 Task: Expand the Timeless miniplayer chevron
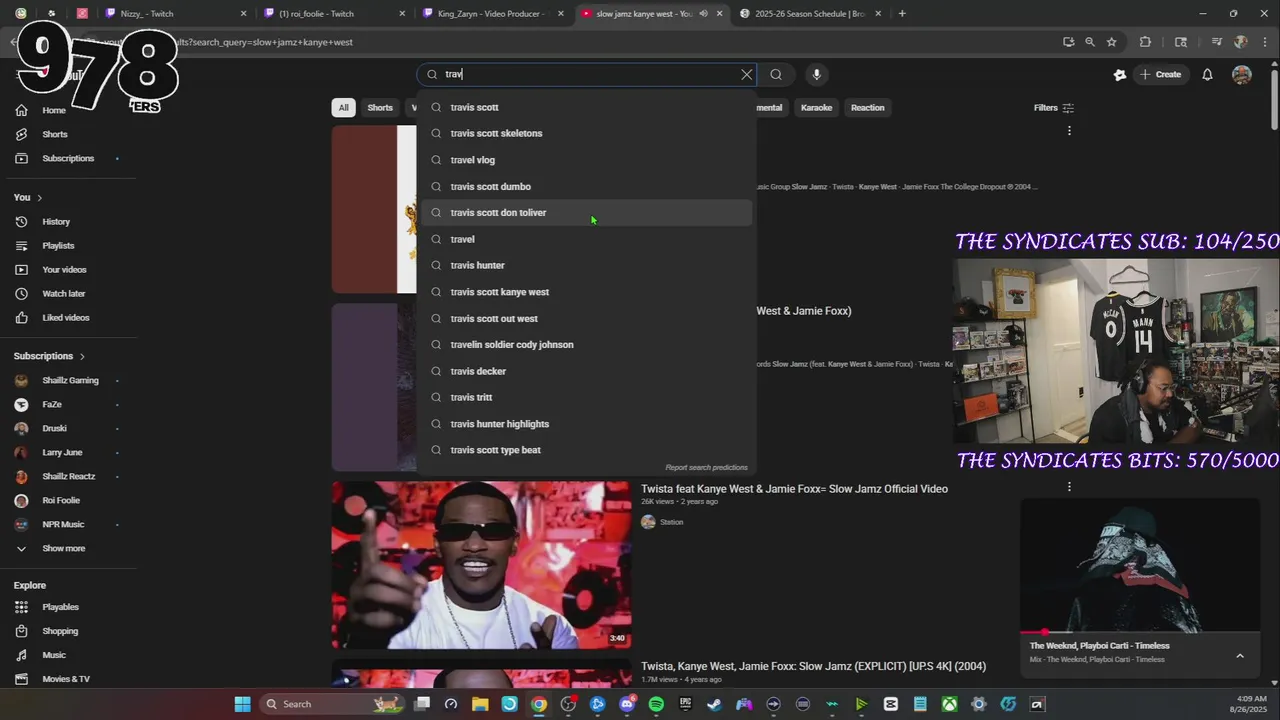pyautogui.click(x=1240, y=656)
